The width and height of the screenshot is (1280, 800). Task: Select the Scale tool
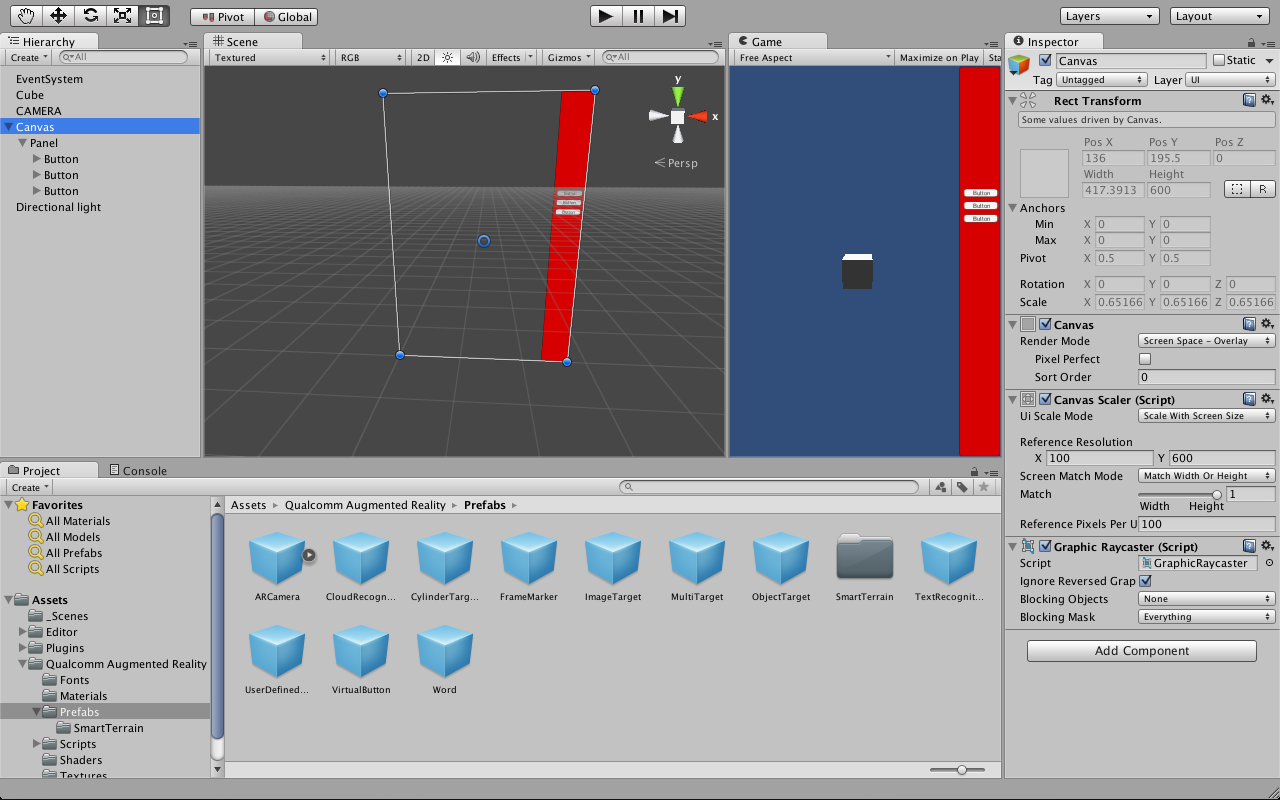122,15
